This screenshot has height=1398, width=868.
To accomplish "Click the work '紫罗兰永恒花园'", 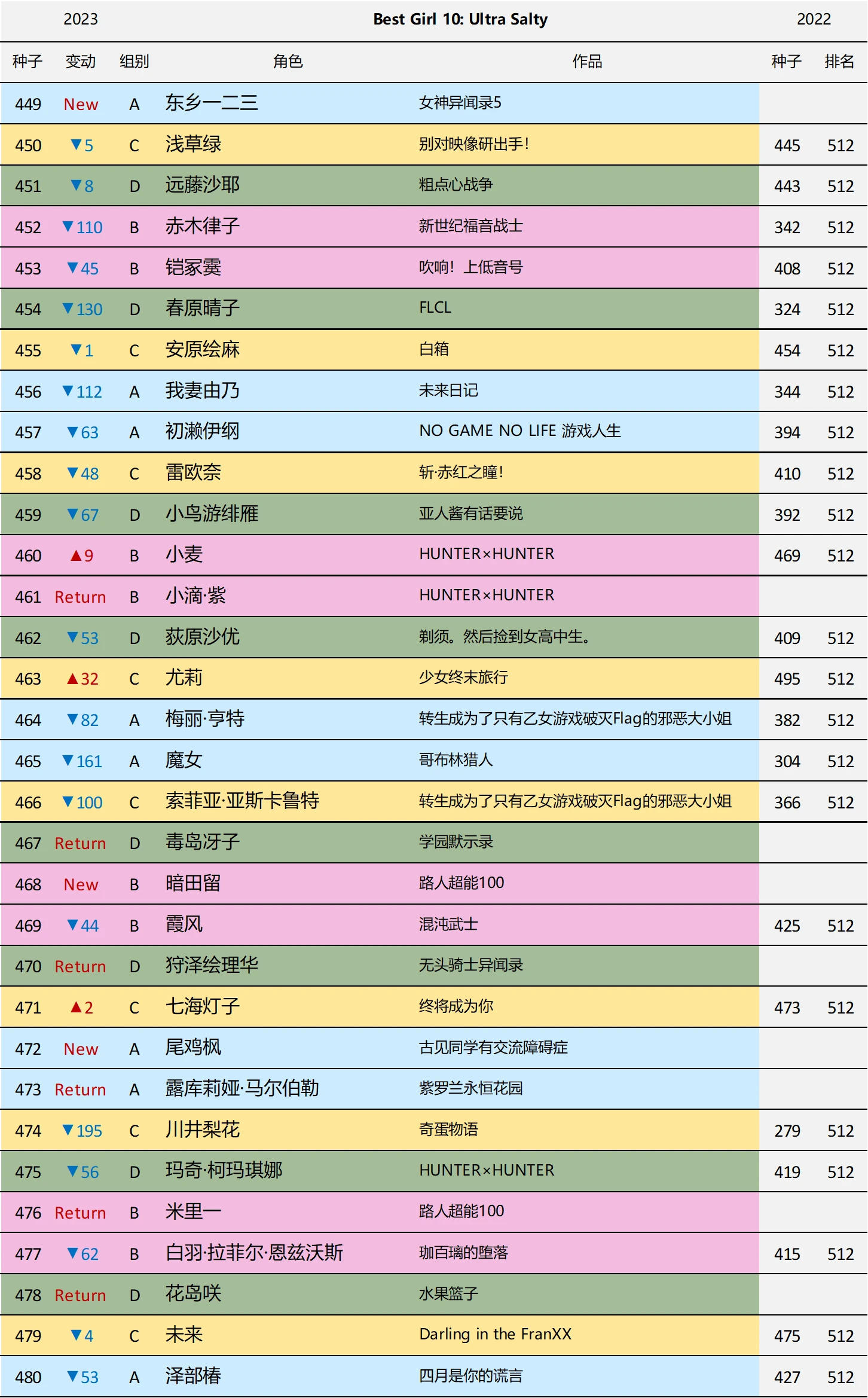I will (470, 1088).
